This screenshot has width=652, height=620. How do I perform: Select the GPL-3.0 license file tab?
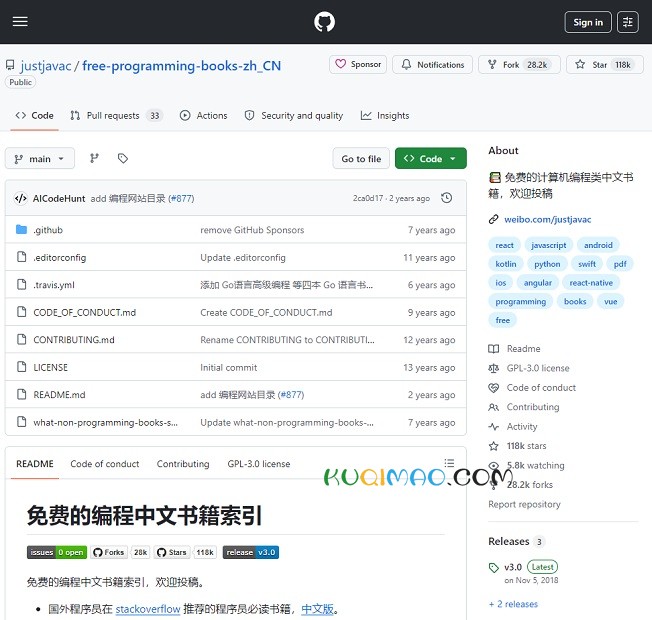pyautogui.click(x=259, y=464)
